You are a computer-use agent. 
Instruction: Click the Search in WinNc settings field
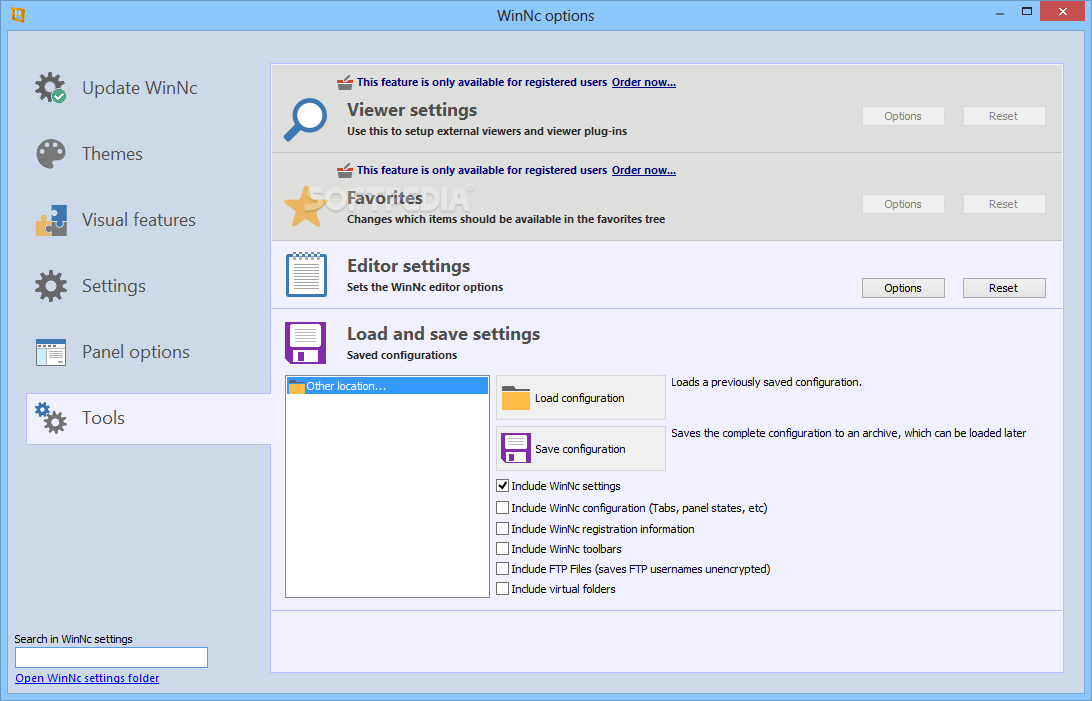pyautogui.click(x=111, y=657)
